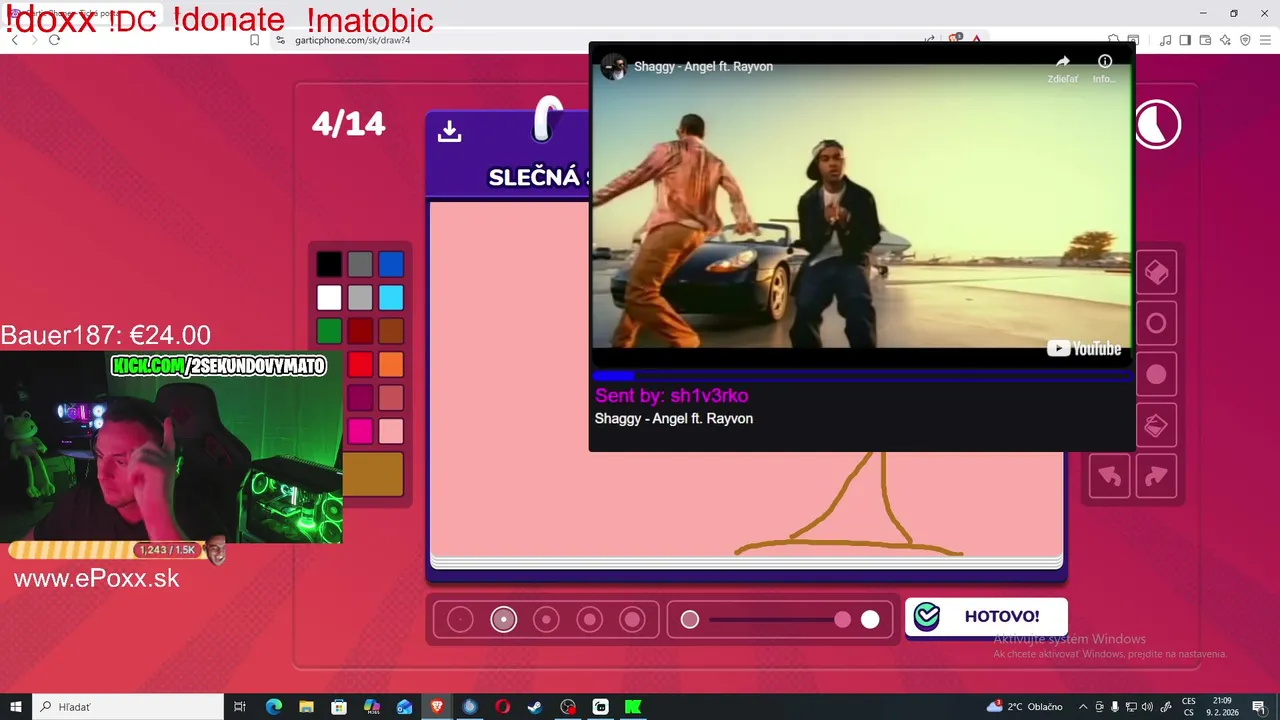
Task: Pick the bright red color swatch
Action: [360, 364]
